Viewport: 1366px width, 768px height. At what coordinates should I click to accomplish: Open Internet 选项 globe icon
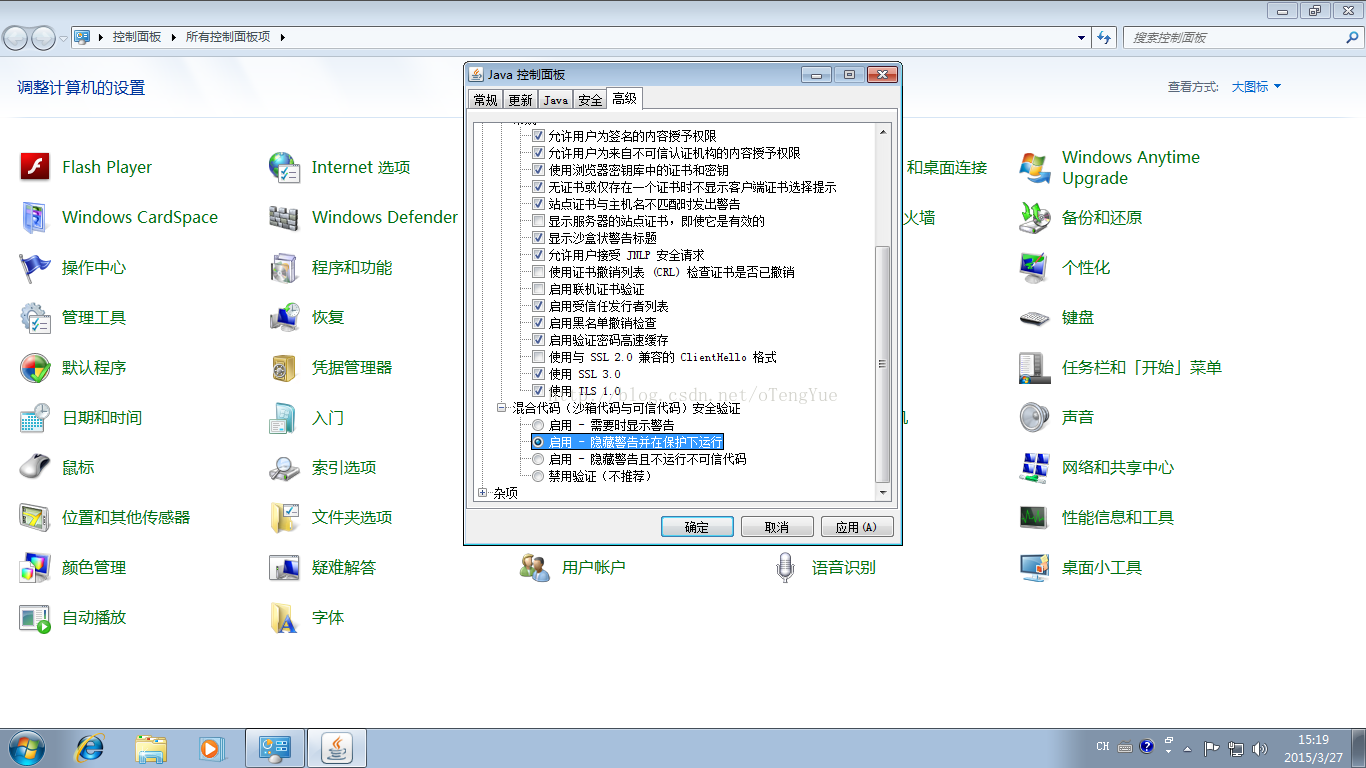point(285,167)
